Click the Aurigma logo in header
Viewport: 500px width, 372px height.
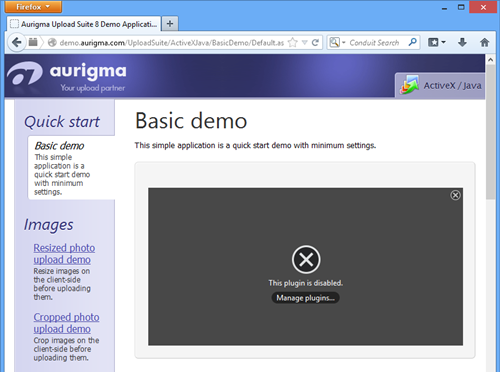point(67,76)
